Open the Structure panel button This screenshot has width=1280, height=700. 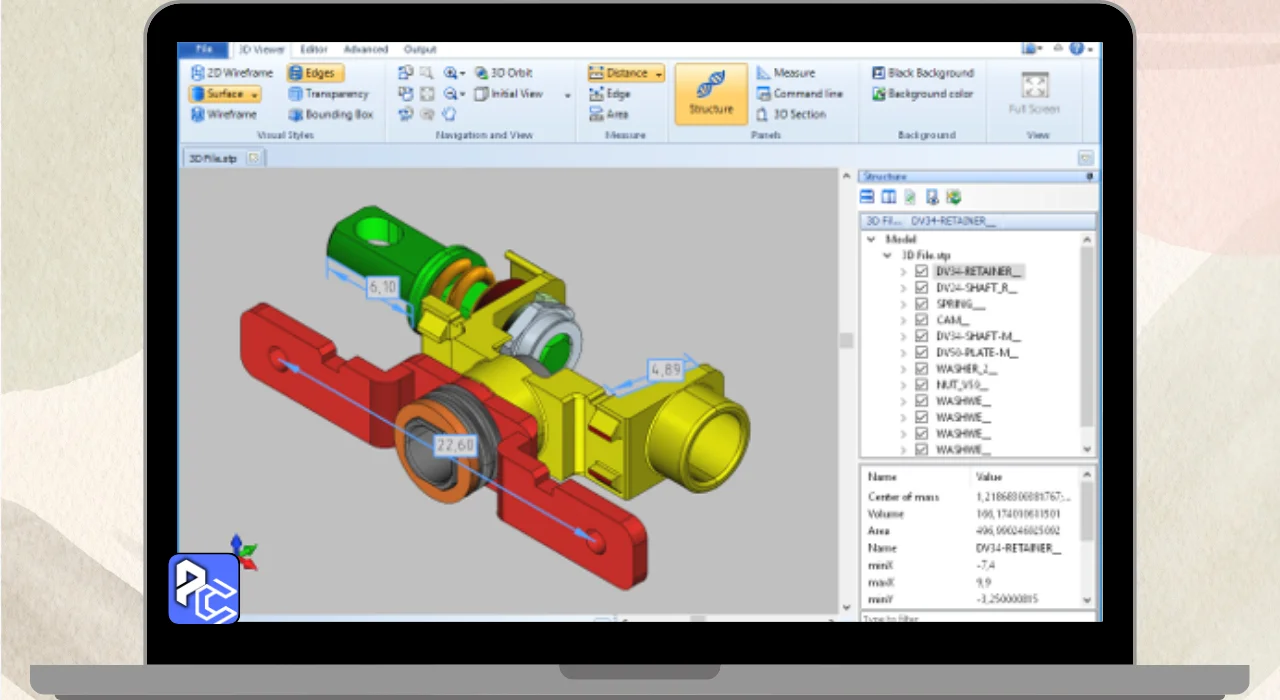click(x=711, y=94)
